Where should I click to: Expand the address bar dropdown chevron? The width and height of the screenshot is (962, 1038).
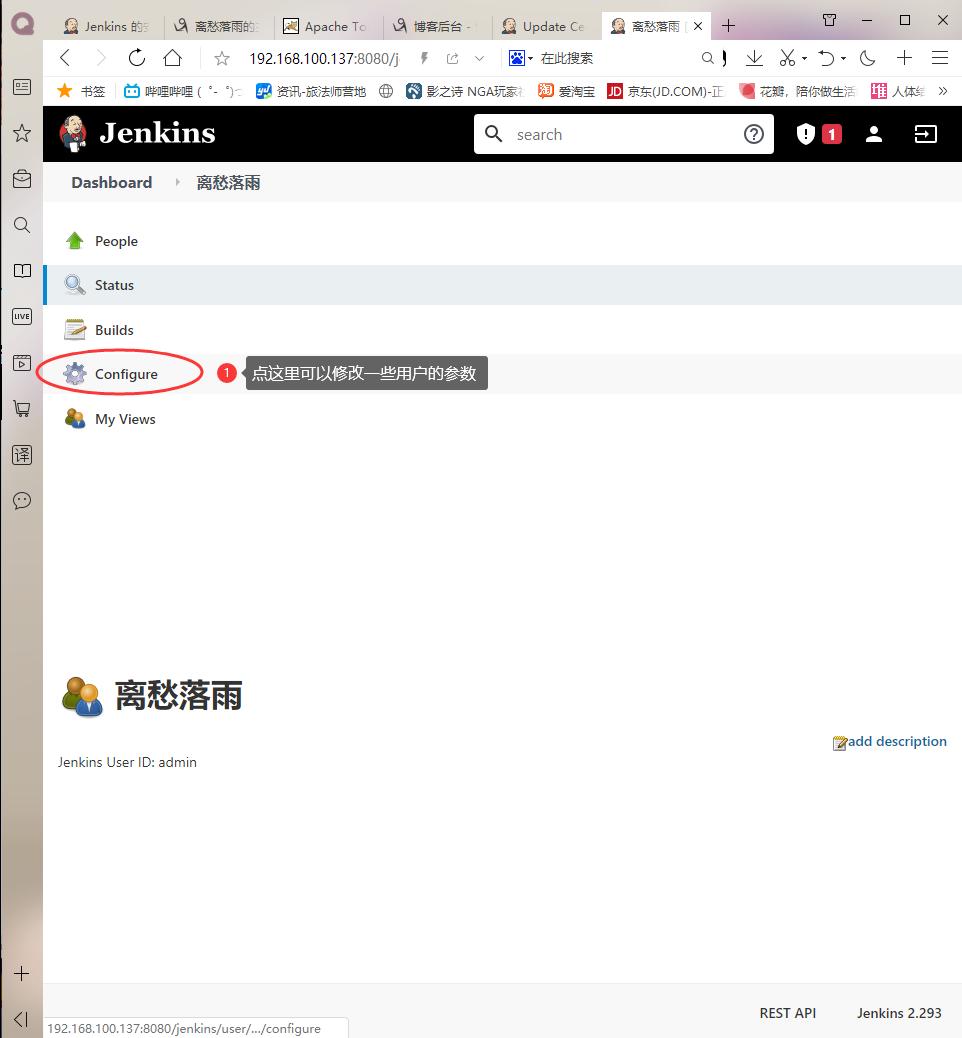point(479,59)
